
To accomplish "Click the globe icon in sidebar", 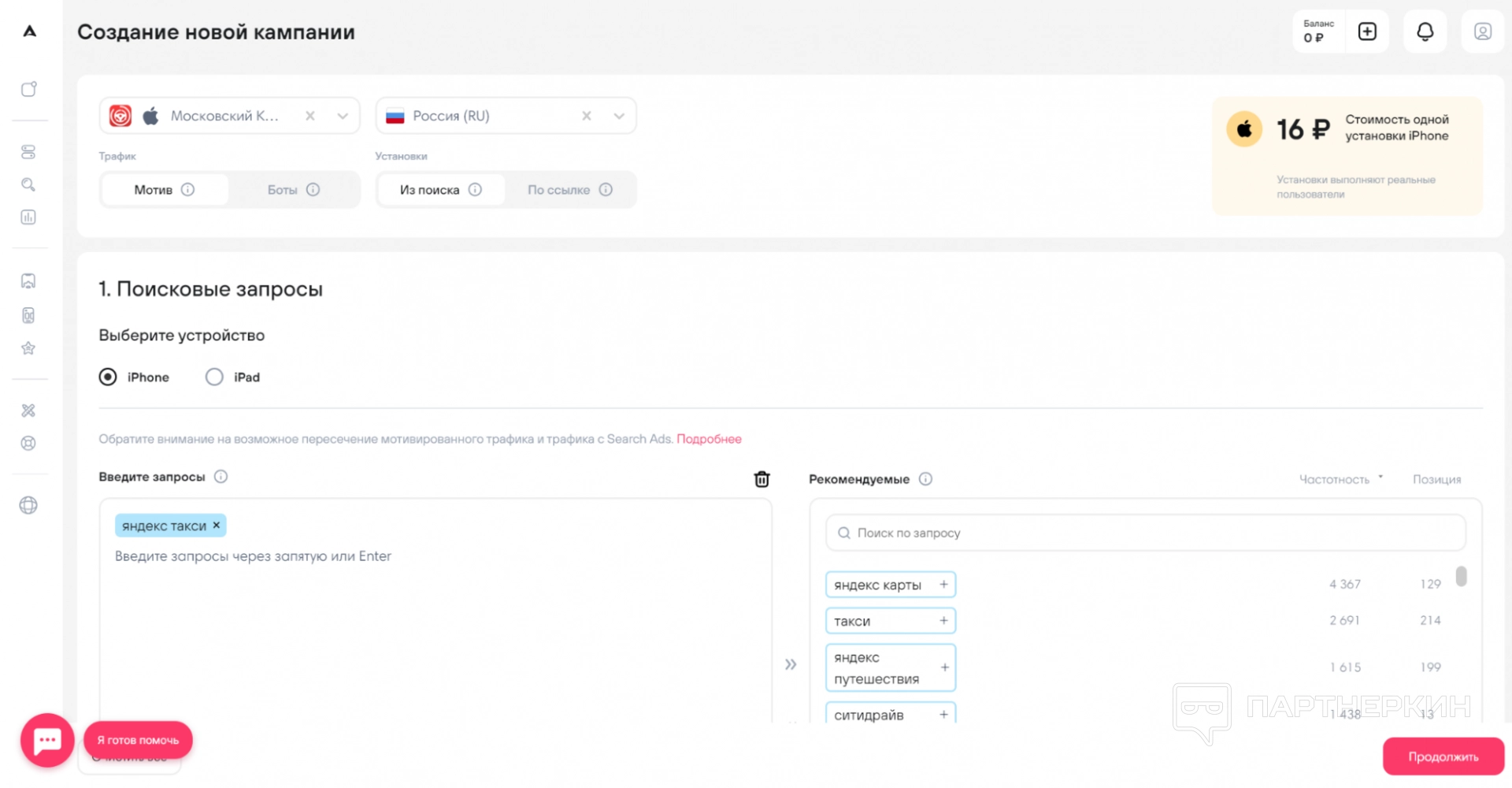I will click(x=28, y=505).
